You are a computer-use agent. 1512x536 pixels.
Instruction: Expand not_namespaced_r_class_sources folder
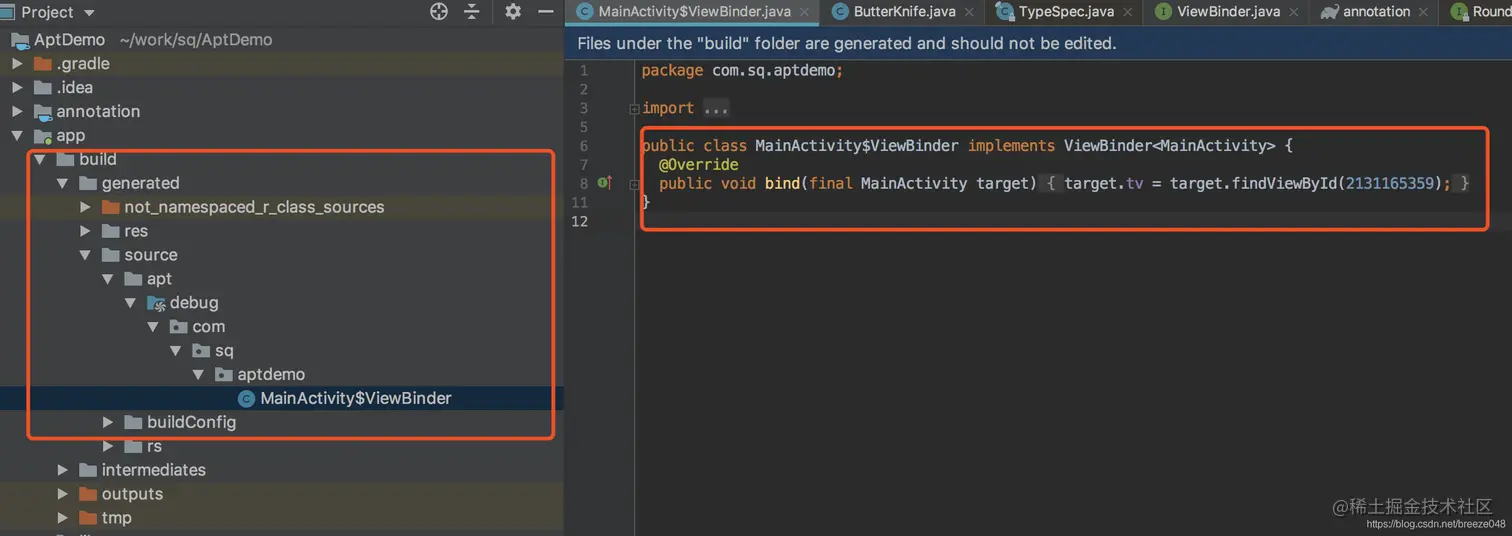pyautogui.click(x=85, y=208)
